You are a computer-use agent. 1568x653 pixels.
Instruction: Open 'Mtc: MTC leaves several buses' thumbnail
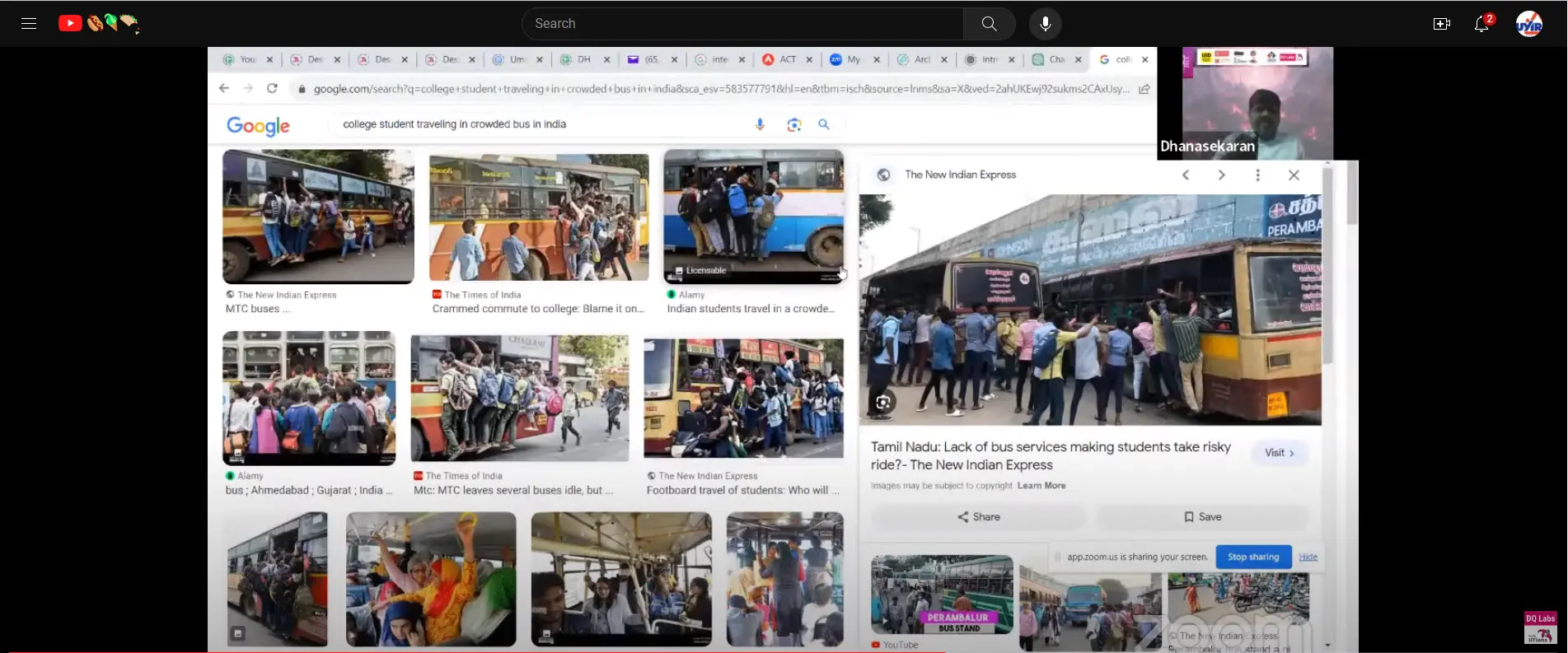coord(520,399)
